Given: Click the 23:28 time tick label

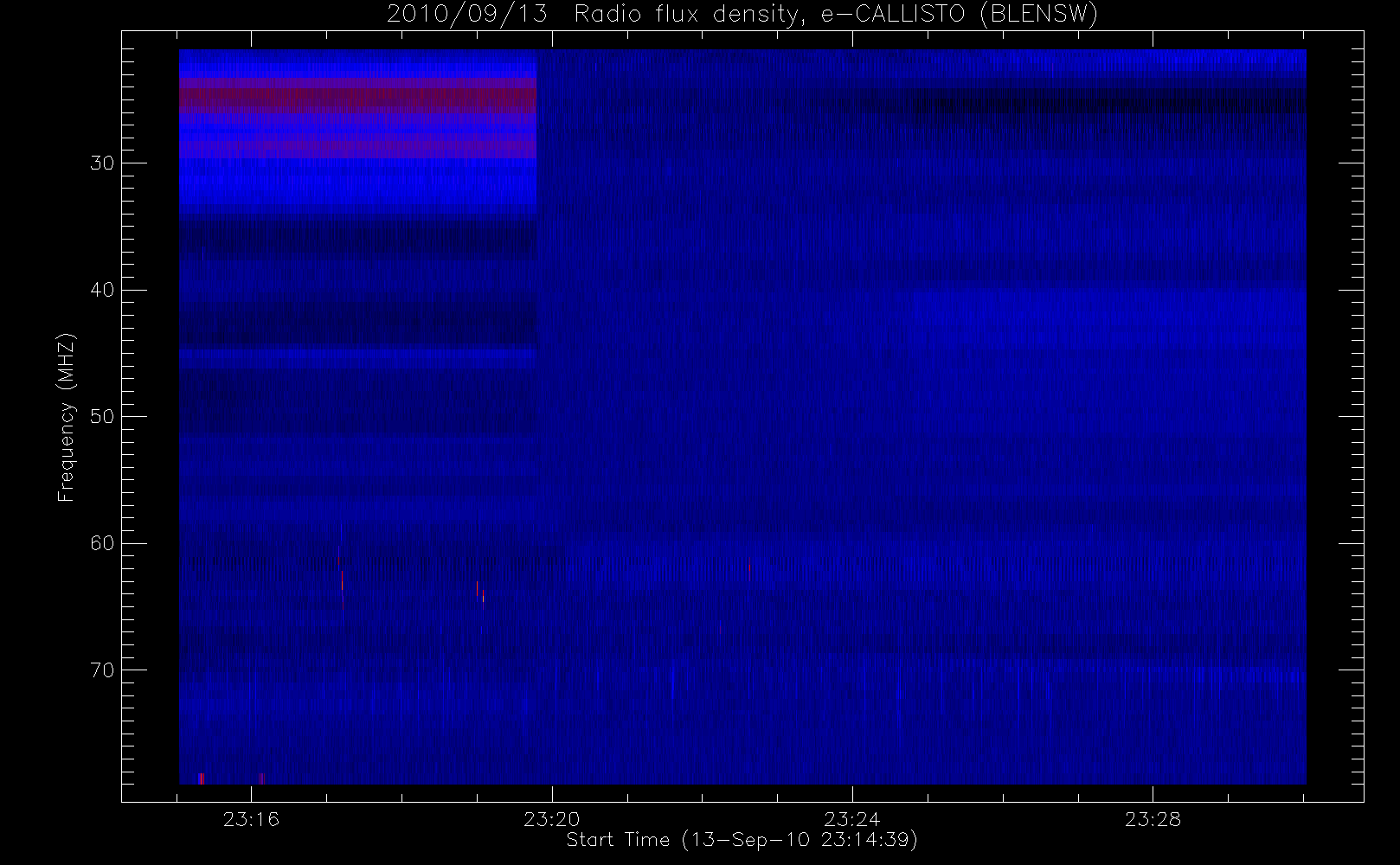Looking at the screenshot, I should tap(1153, 819).
